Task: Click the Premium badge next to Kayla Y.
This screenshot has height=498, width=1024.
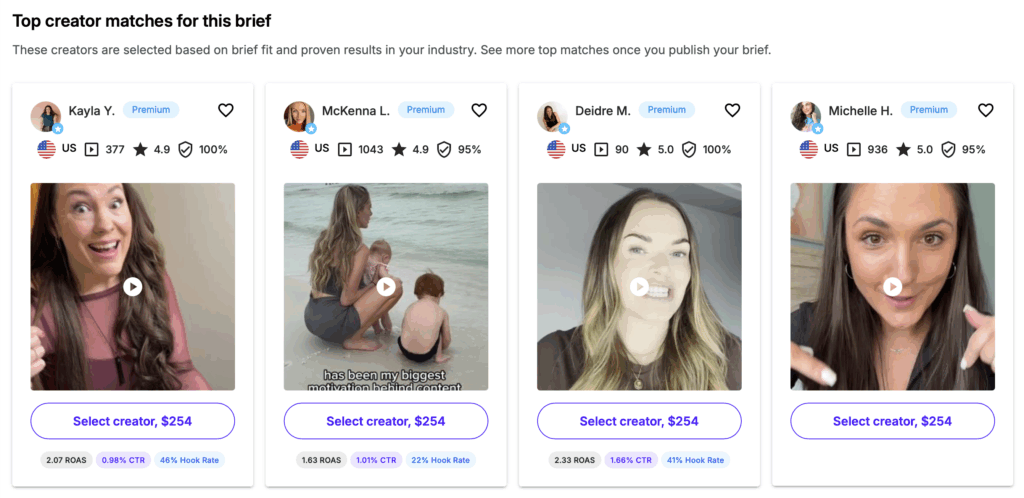Action: click(151, 110)
